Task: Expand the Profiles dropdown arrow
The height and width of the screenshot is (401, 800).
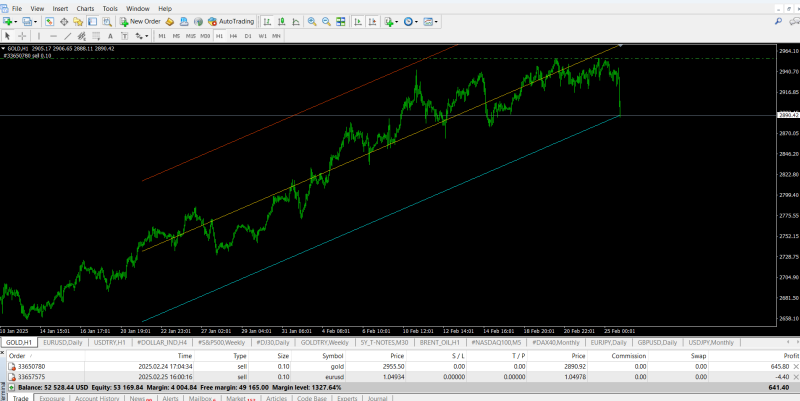Action: (35, 22)
